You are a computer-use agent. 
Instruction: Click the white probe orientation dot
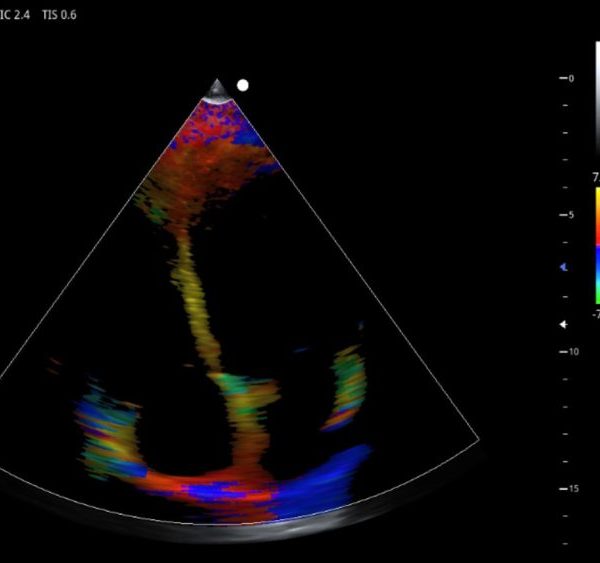point(242,86)
